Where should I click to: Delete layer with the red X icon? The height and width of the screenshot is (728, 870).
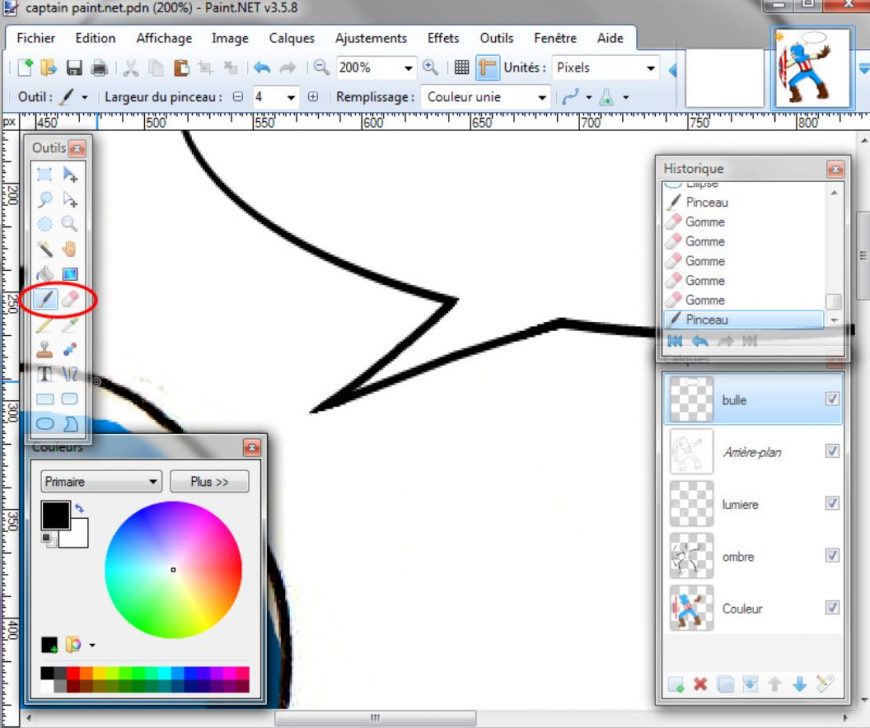700,685
